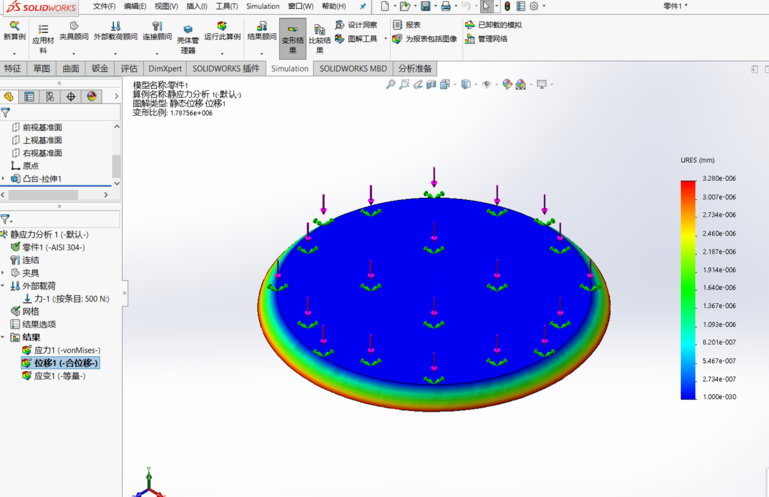
Task: Click the Print icon
Action: coord(445,6)
